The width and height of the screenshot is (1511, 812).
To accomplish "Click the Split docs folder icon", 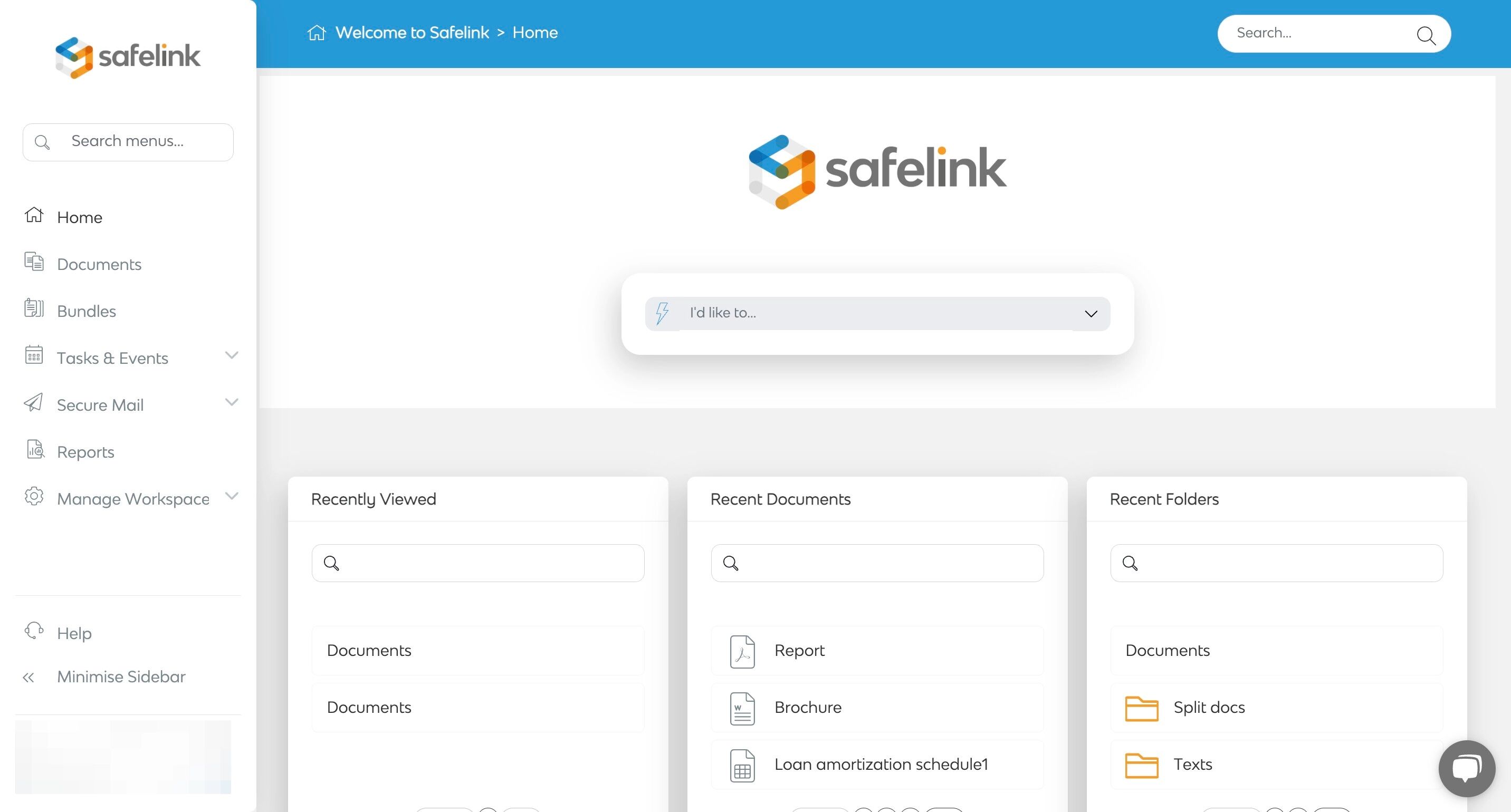I will coord(1141,708).
